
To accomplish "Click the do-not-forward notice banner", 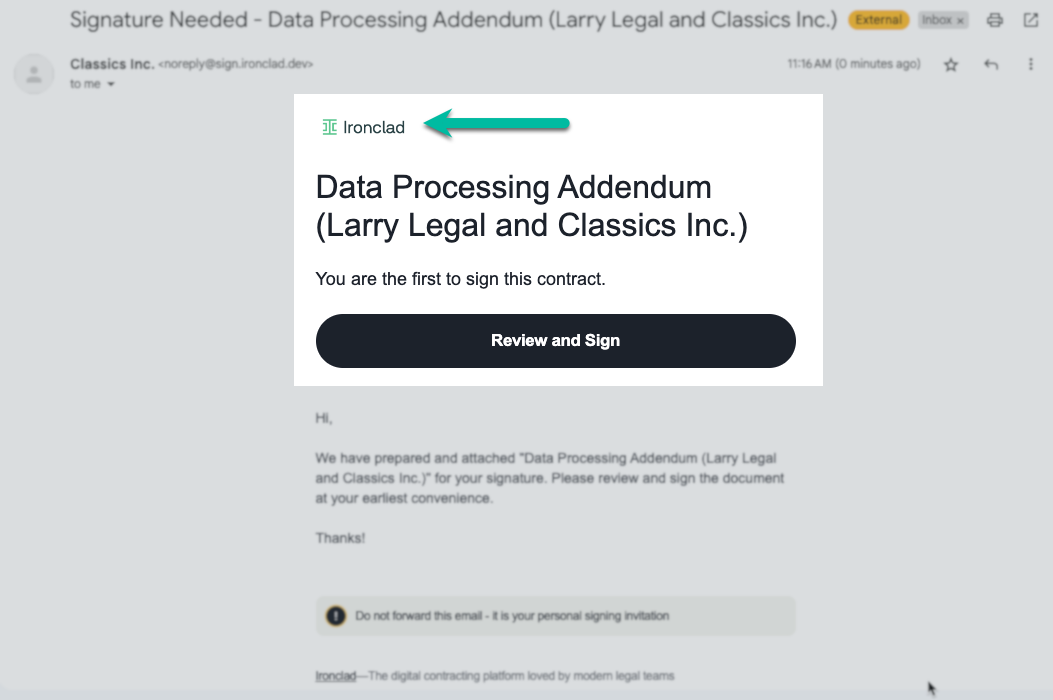I will [x=555, y=615].
